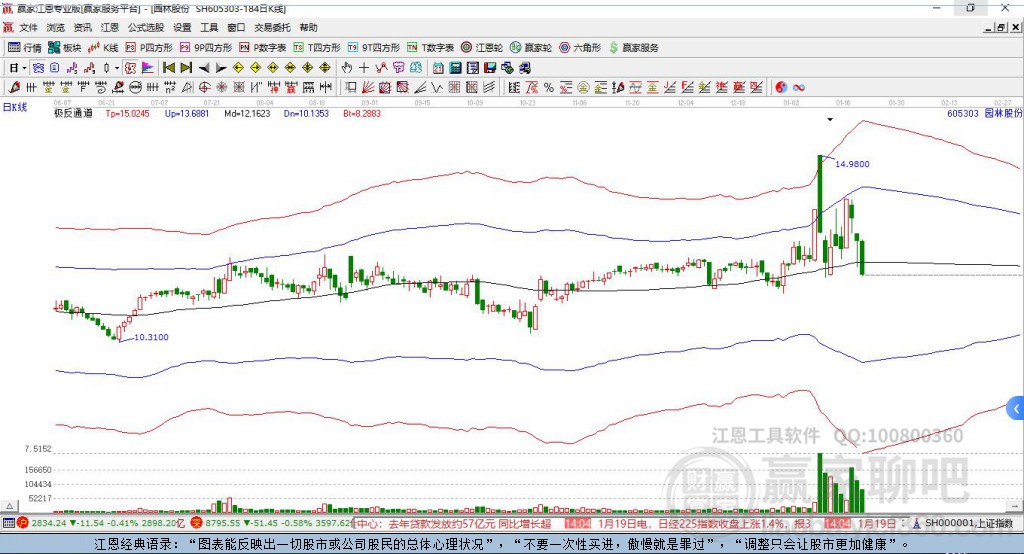Click the red floppy save icon
Screen dimensions: 1024x554
(x=490, y=68)
